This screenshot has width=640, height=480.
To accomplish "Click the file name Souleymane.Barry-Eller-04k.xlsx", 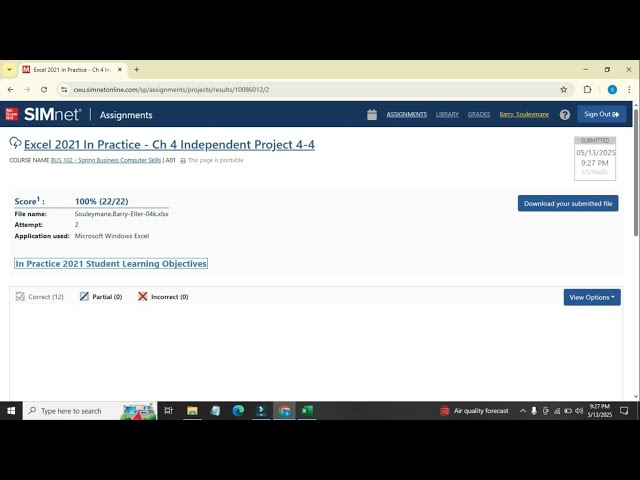I will [x=122, y=214].
